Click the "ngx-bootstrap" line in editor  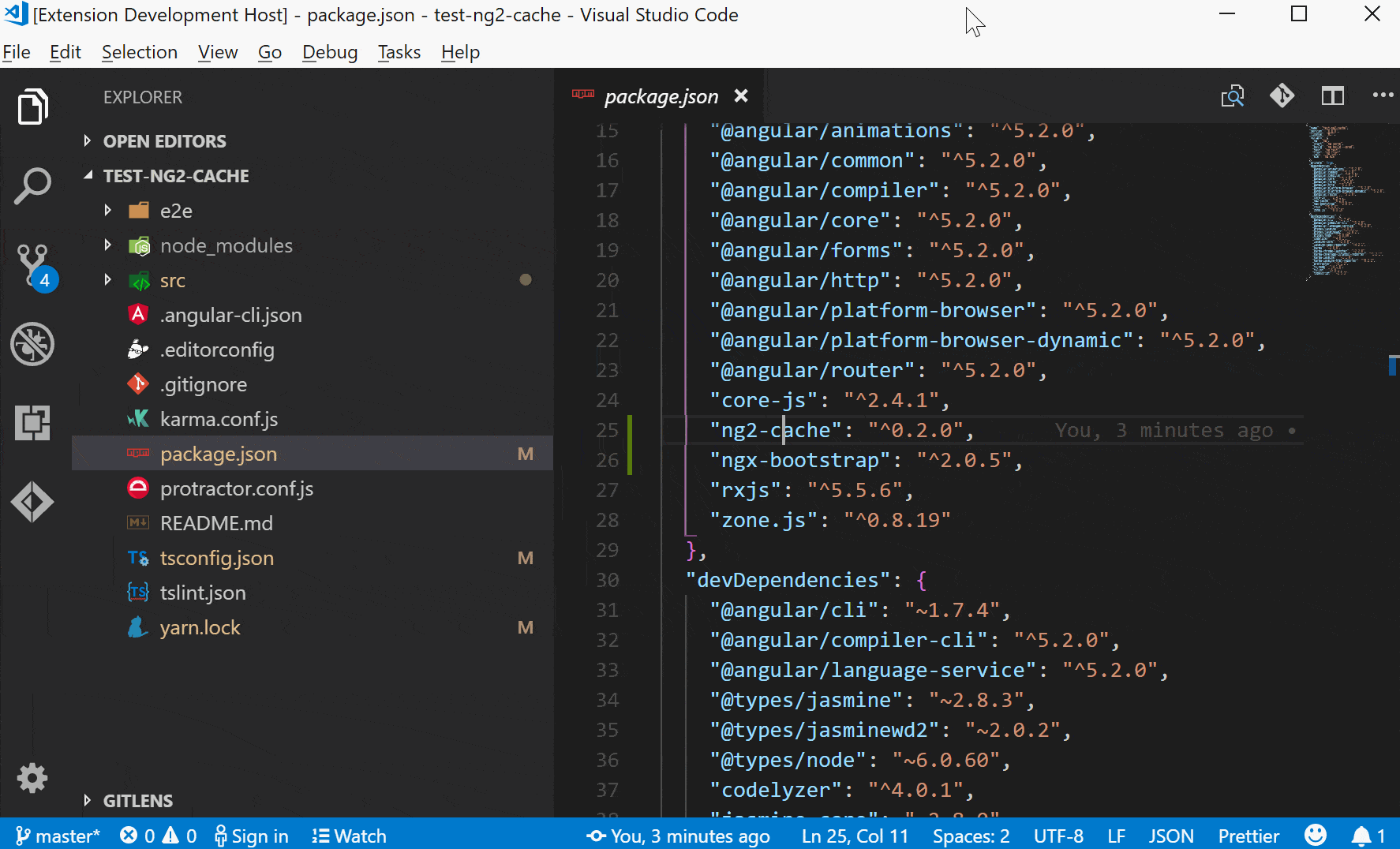[866, 460]
